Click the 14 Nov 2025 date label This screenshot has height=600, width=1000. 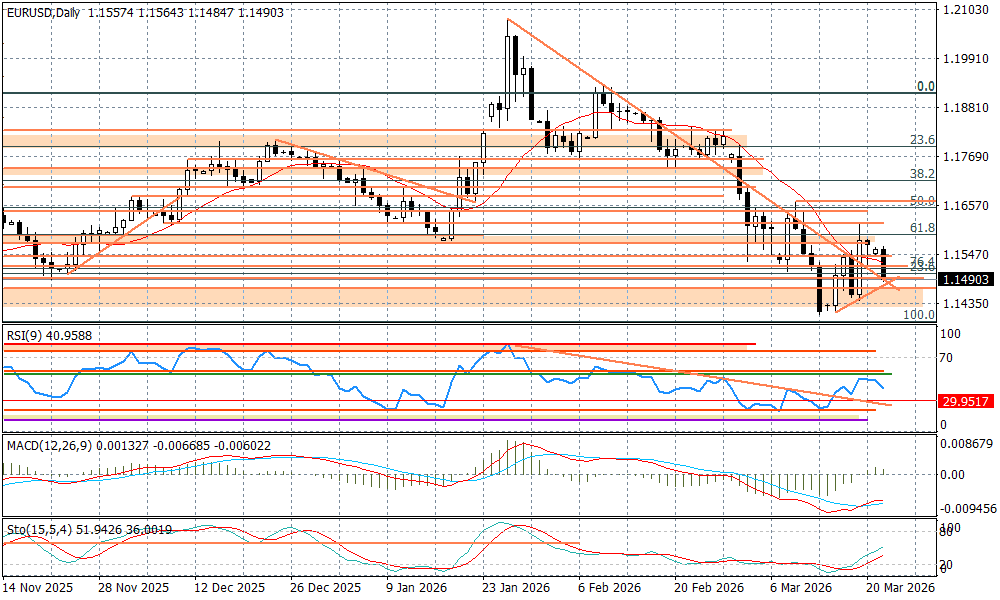coord(37,589)
